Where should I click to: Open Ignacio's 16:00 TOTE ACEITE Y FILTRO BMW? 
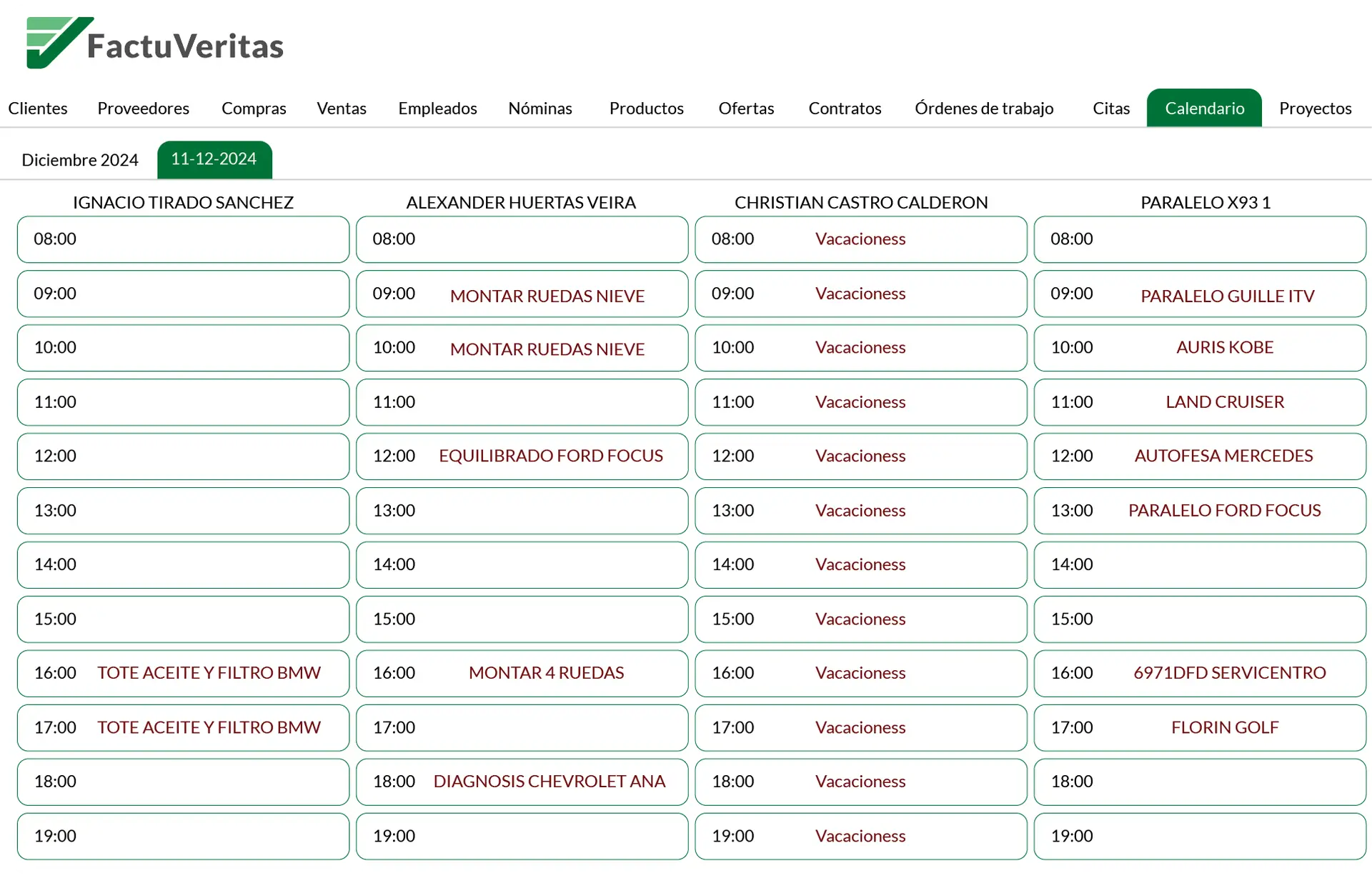point(183,674)
